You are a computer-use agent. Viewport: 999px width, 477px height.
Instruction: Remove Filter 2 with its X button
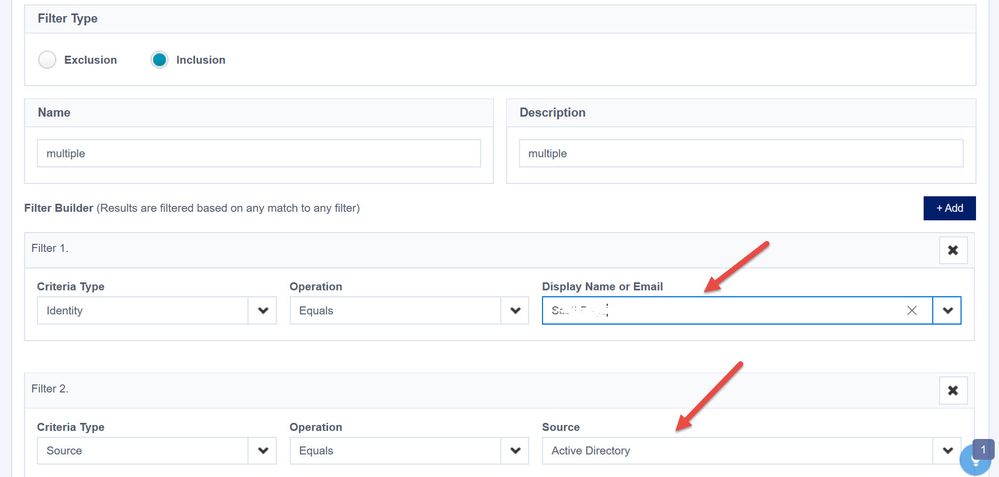[952, 390]
